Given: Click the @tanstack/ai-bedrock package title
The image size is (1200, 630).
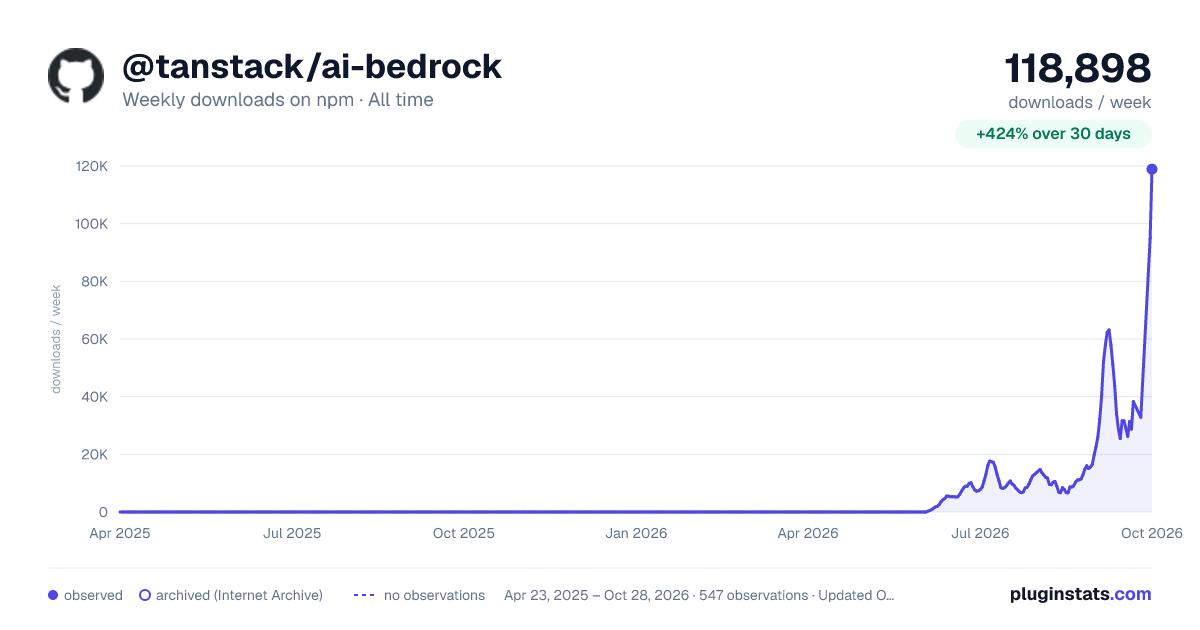Looking at the screenshot, I should [312, 67].
